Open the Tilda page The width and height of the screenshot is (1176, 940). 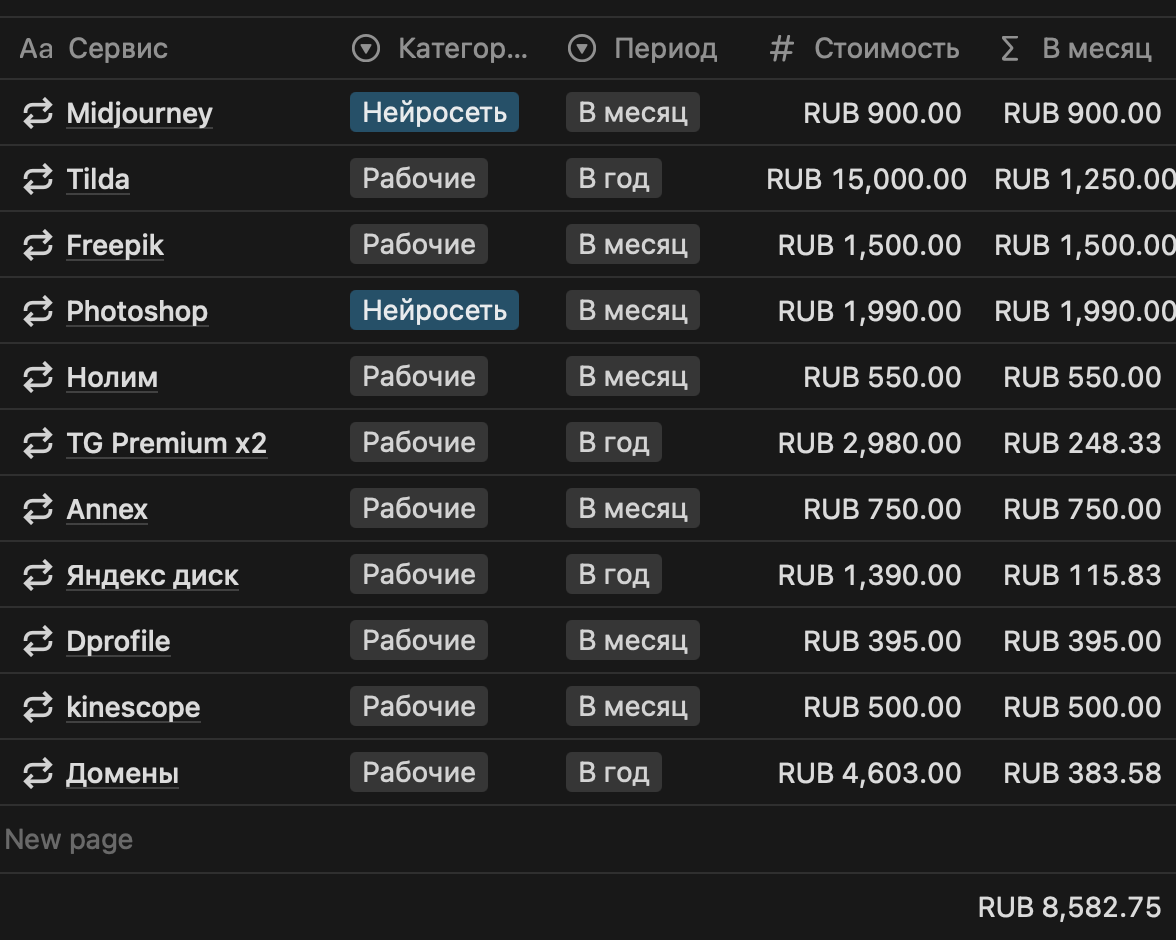point(98,179)
